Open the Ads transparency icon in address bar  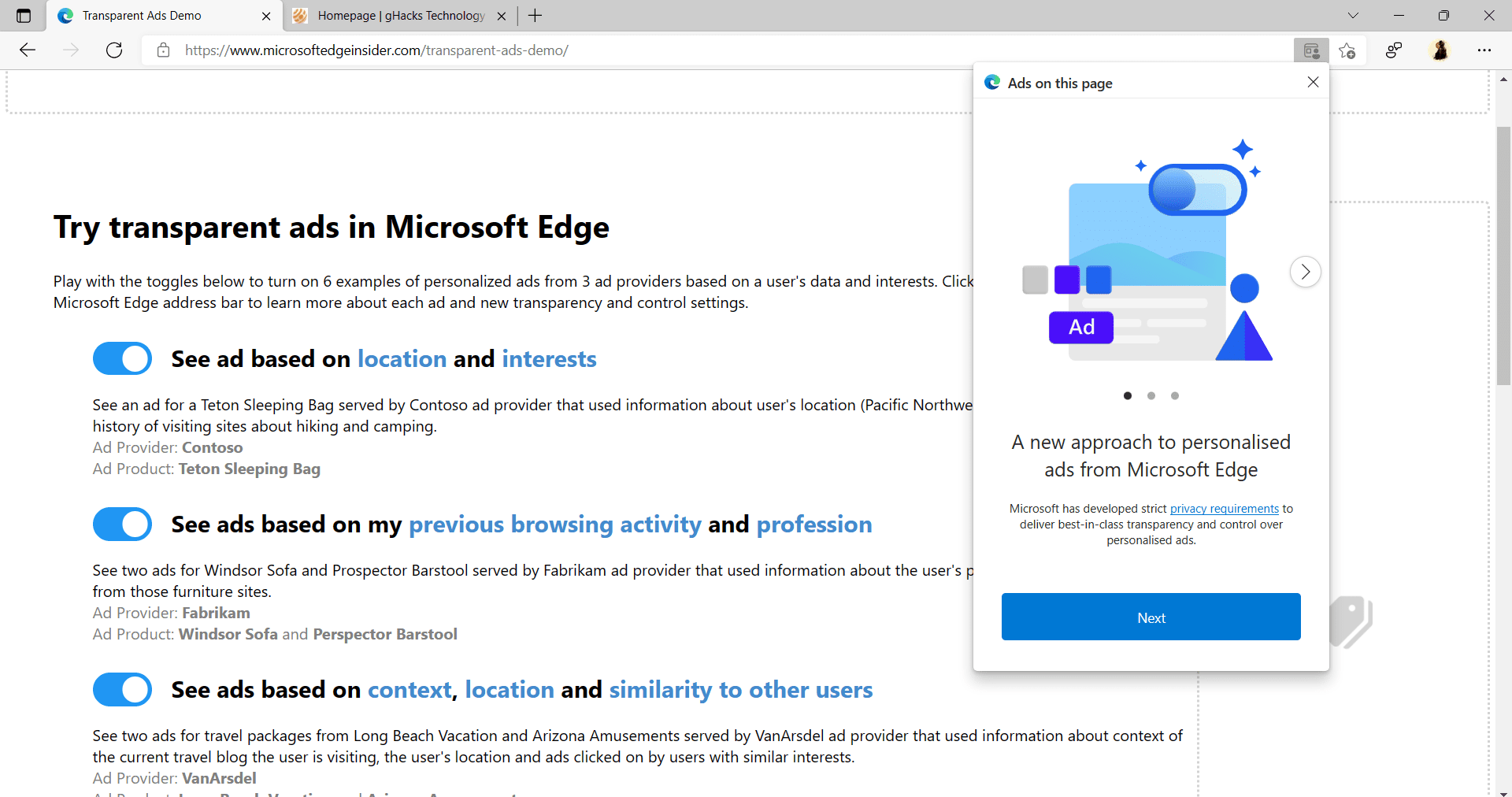coord(1312,50)
